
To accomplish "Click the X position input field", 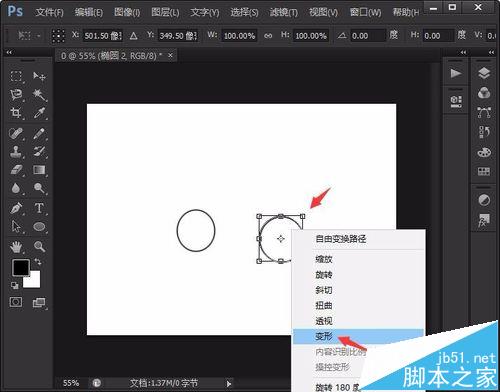I will [103, 36].
